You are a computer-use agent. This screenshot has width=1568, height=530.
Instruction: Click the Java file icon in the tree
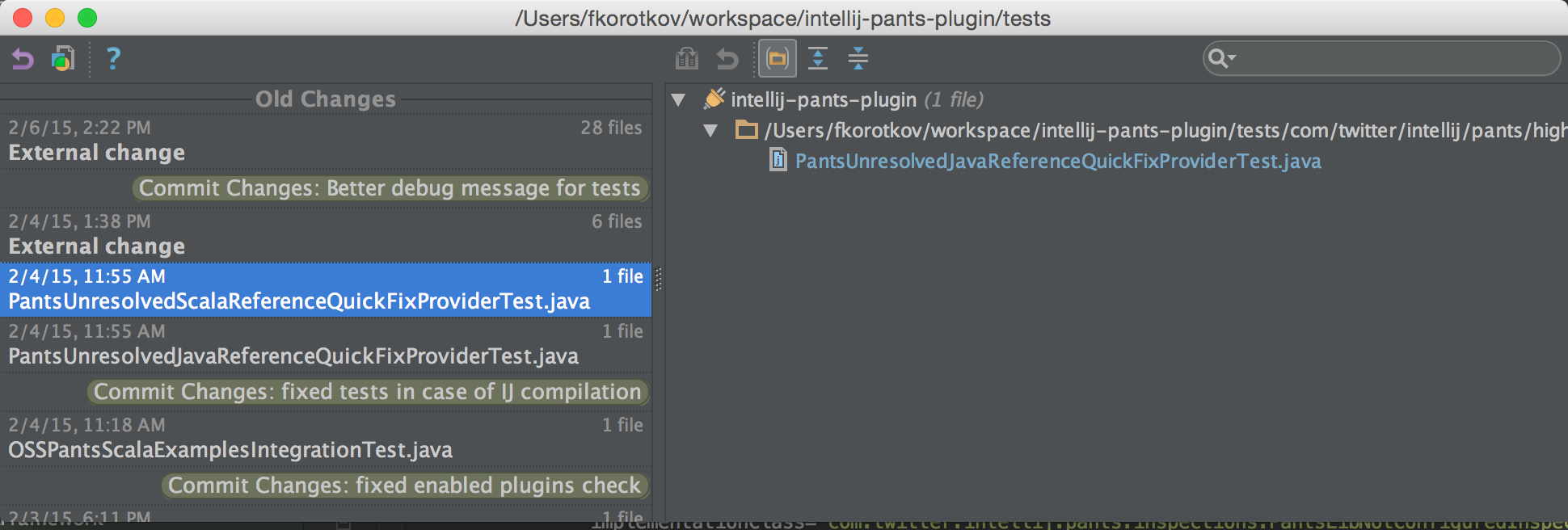(x=778, y=160)
